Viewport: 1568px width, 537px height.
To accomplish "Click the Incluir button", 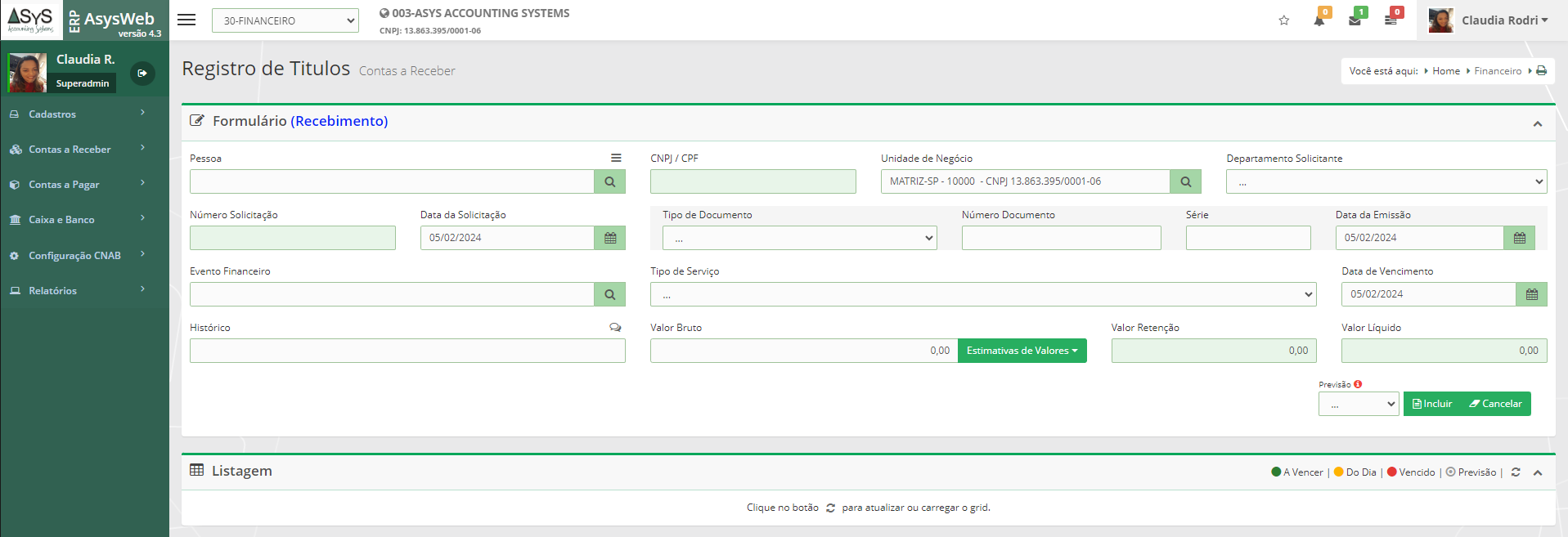I will coord(1432,404).
